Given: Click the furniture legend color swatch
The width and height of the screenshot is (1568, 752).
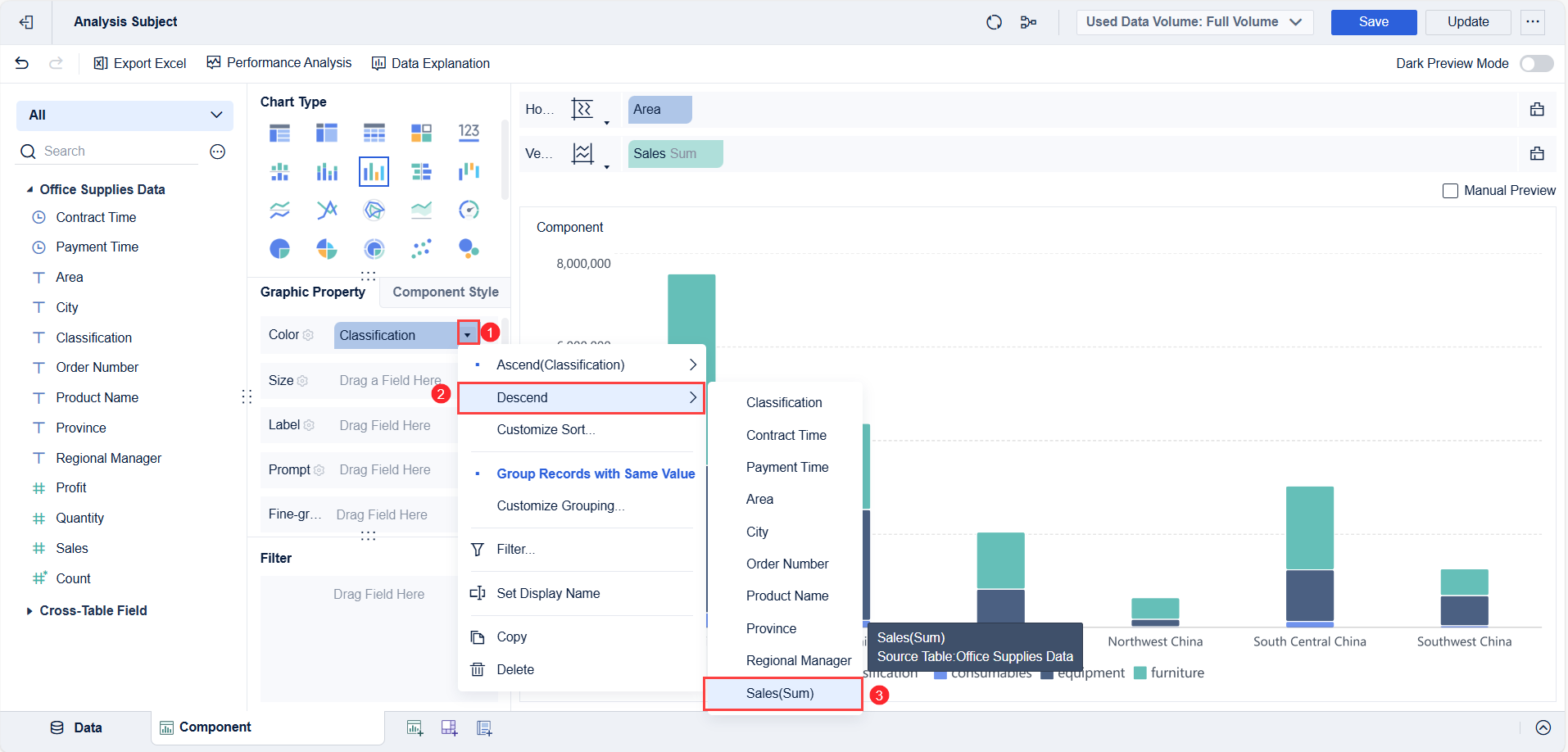Looking at the screenshot, I should pos(1140,673).
